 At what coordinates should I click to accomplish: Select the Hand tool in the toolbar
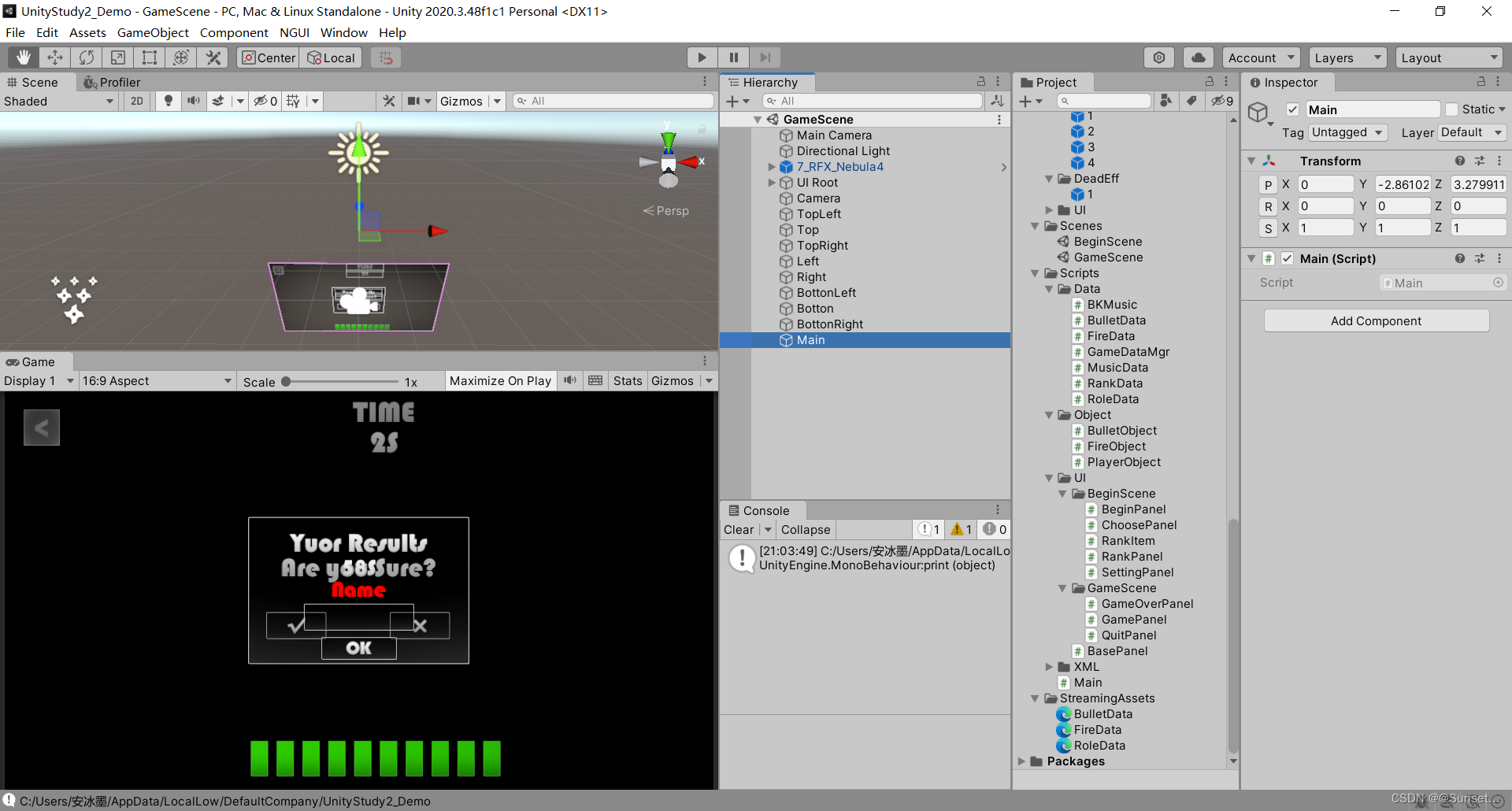click(x=24, y=57)
